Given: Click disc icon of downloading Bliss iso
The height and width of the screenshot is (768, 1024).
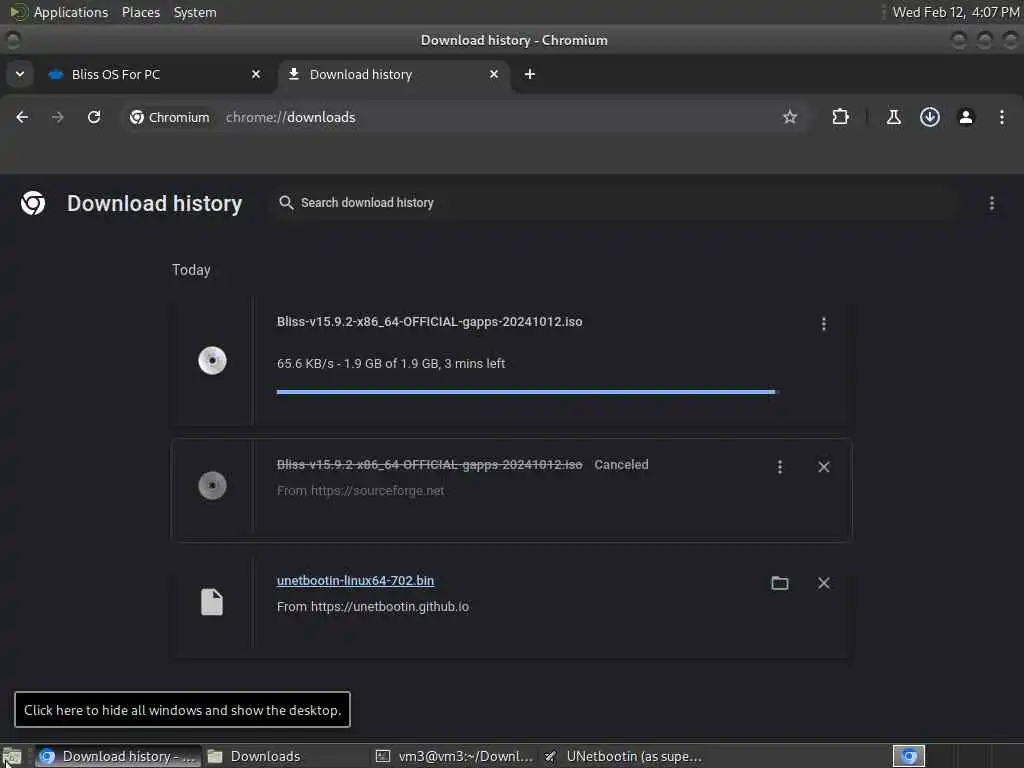Looking at the screenshot, I should coord(212,360).
